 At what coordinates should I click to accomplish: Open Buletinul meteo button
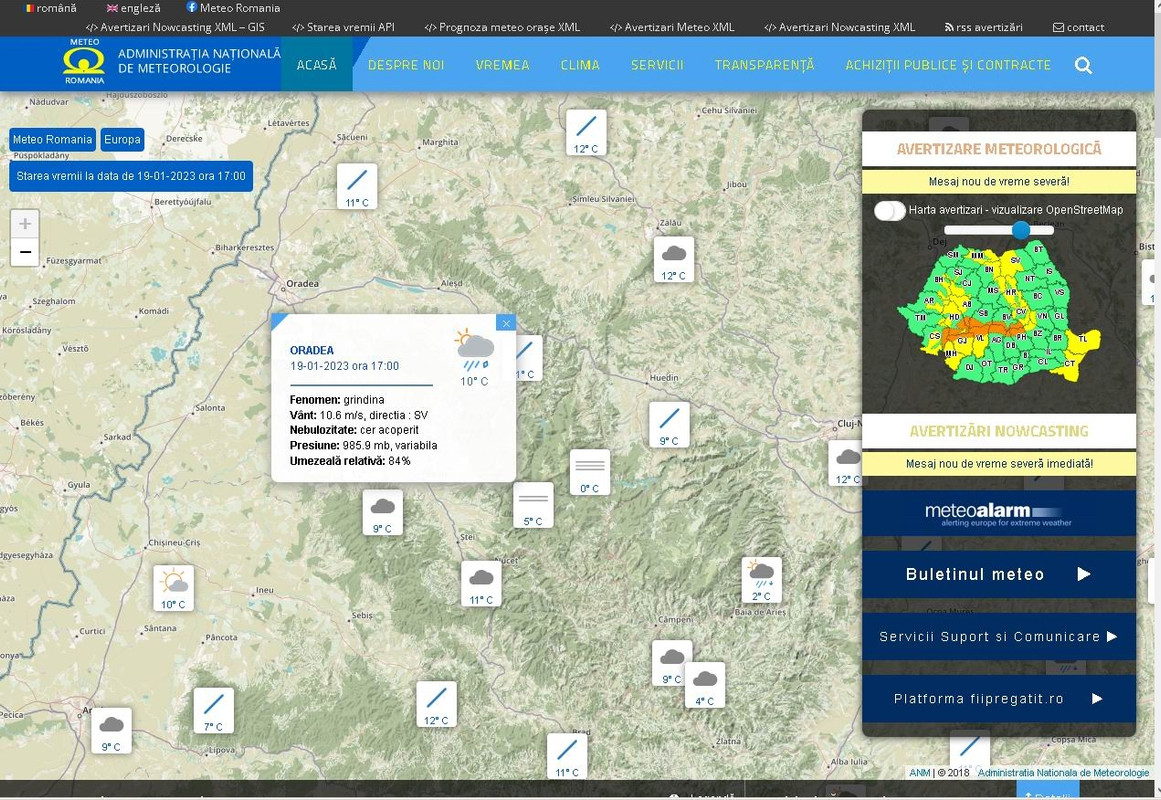pyautogui.click(x=999, y=574)
